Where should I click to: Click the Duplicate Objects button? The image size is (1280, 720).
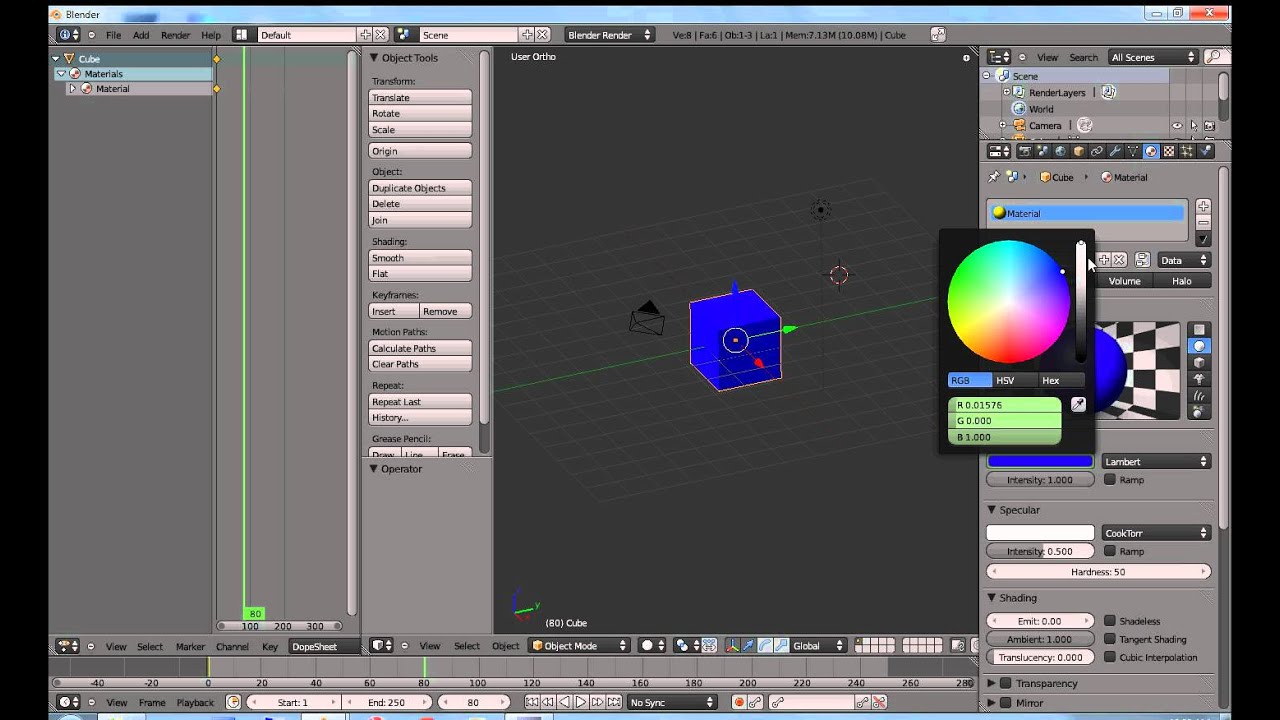(x=420, y=188)
